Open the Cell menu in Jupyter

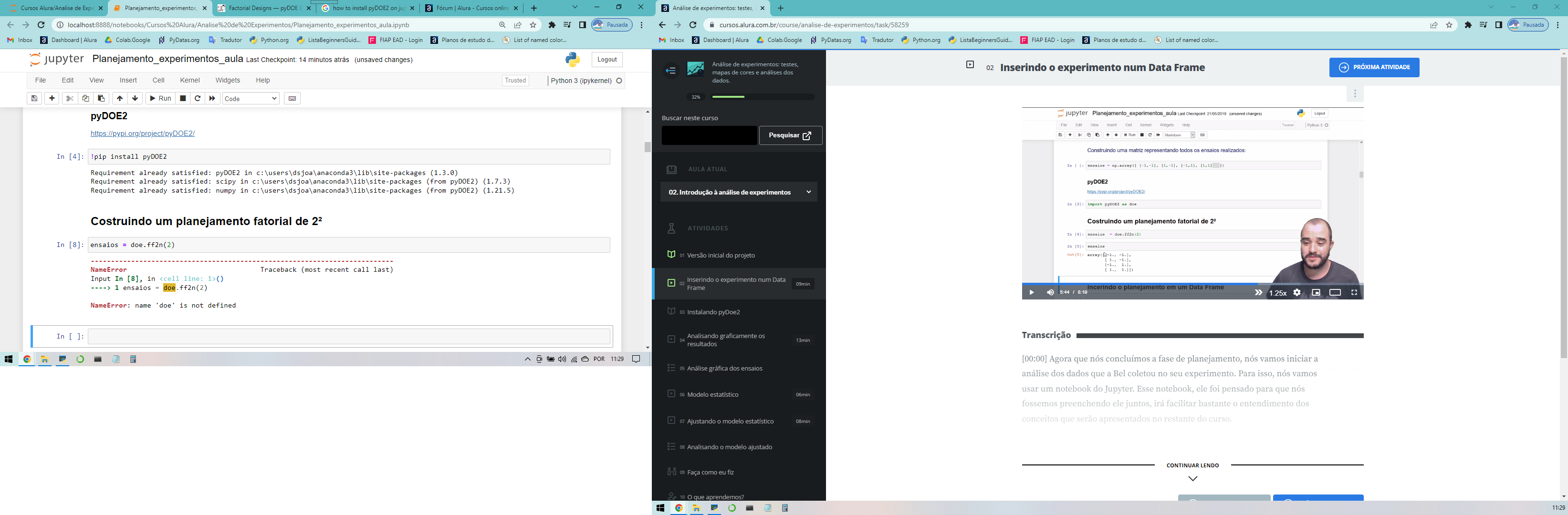point(158,80)
